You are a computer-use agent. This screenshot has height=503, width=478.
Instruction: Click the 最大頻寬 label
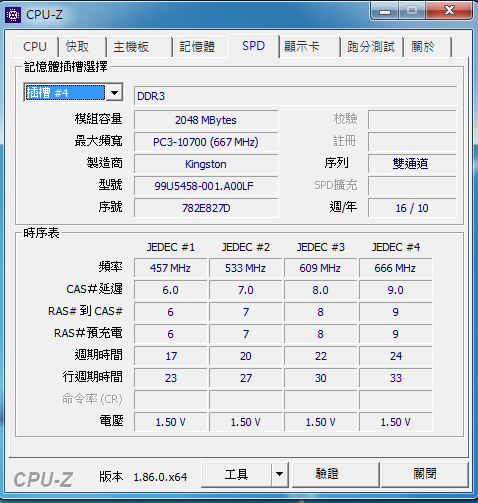point(98,141)
